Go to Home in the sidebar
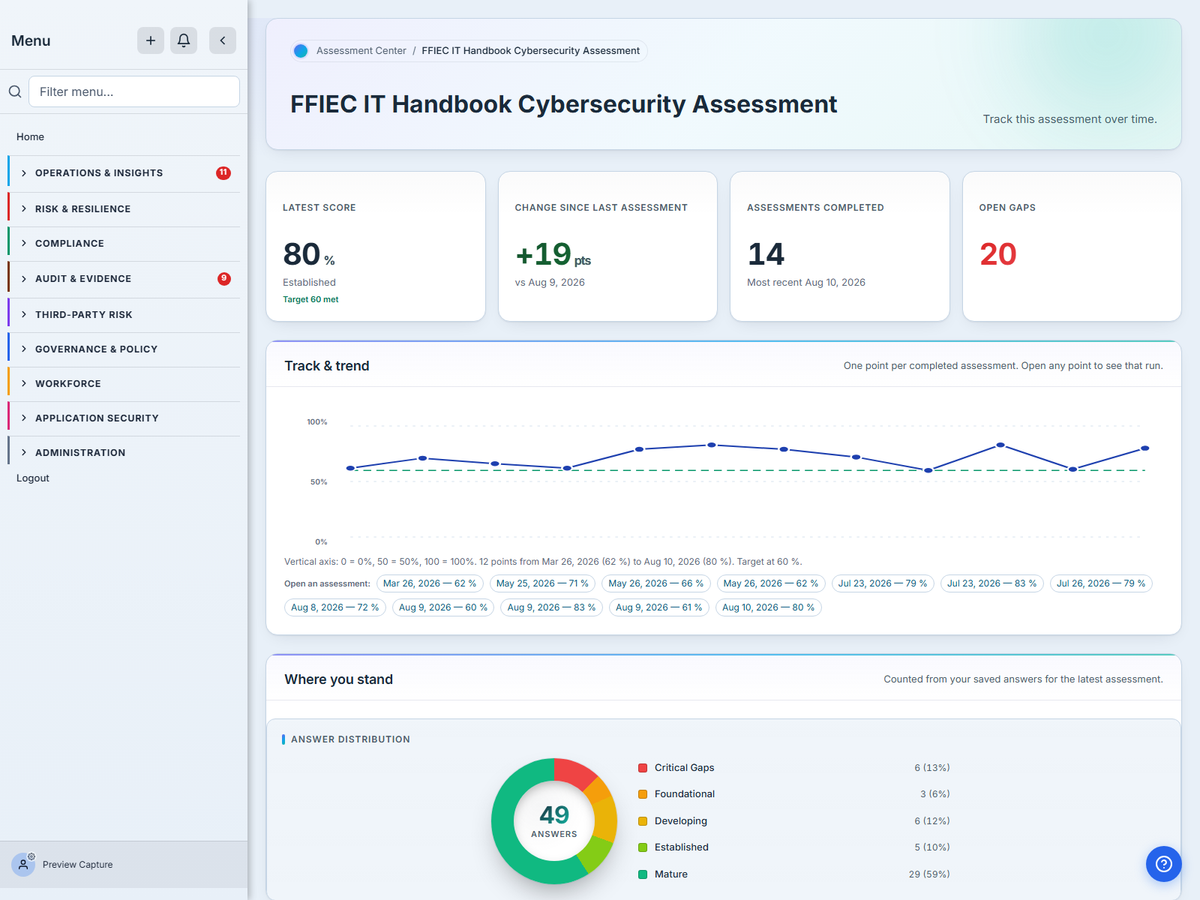The width and height of the screenshot is (1200, 900). tap(30, 137)
